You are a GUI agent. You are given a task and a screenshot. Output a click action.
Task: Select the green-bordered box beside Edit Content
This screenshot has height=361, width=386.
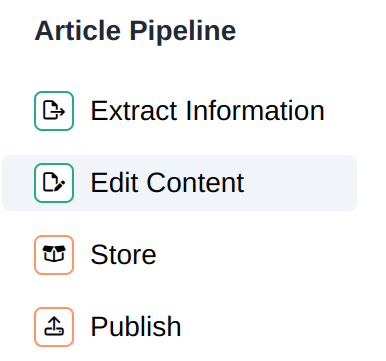click(x=54, y=183)
